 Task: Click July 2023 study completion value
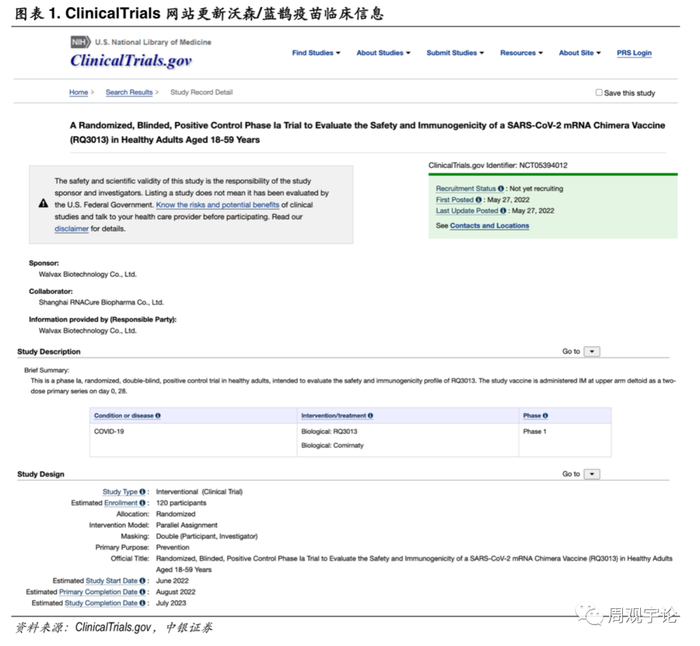click(x=171, y=603)
